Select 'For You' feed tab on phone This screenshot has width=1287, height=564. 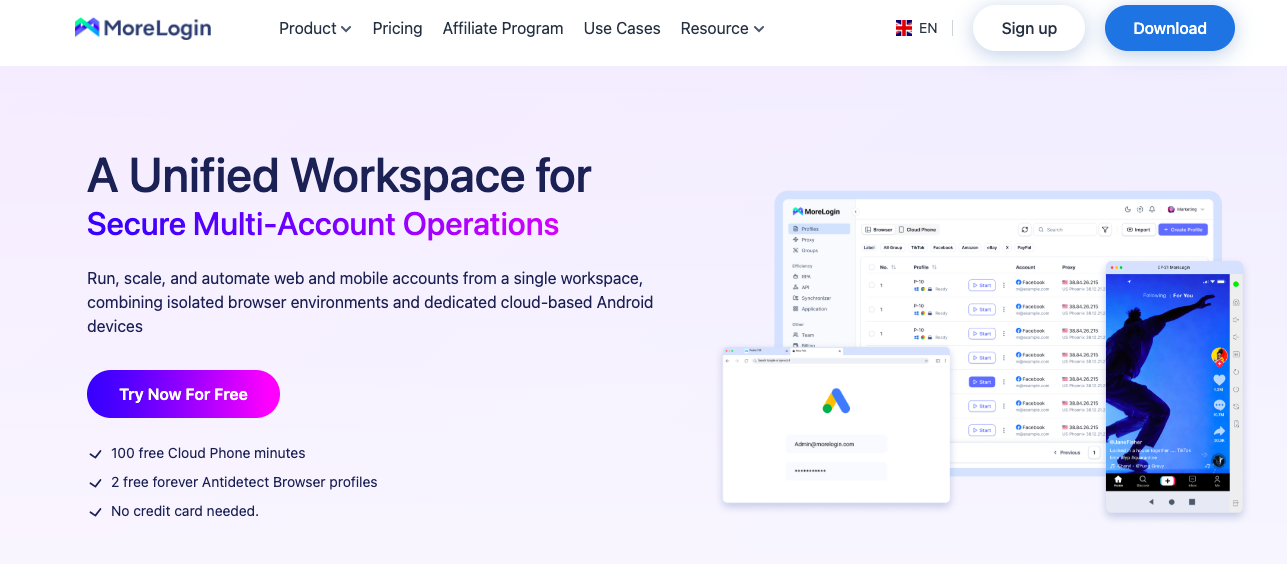(1183, 296)
